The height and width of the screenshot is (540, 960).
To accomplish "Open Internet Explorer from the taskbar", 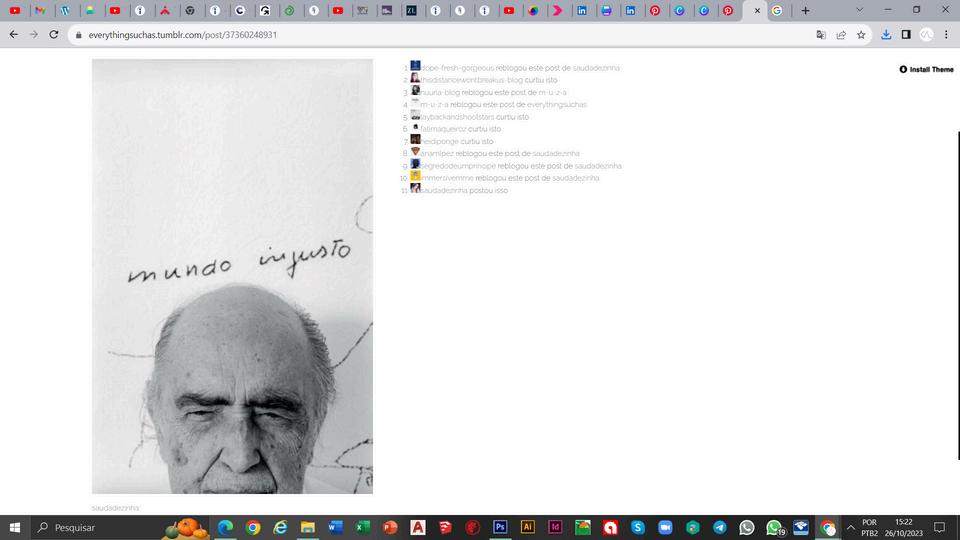I will [280, 527].
